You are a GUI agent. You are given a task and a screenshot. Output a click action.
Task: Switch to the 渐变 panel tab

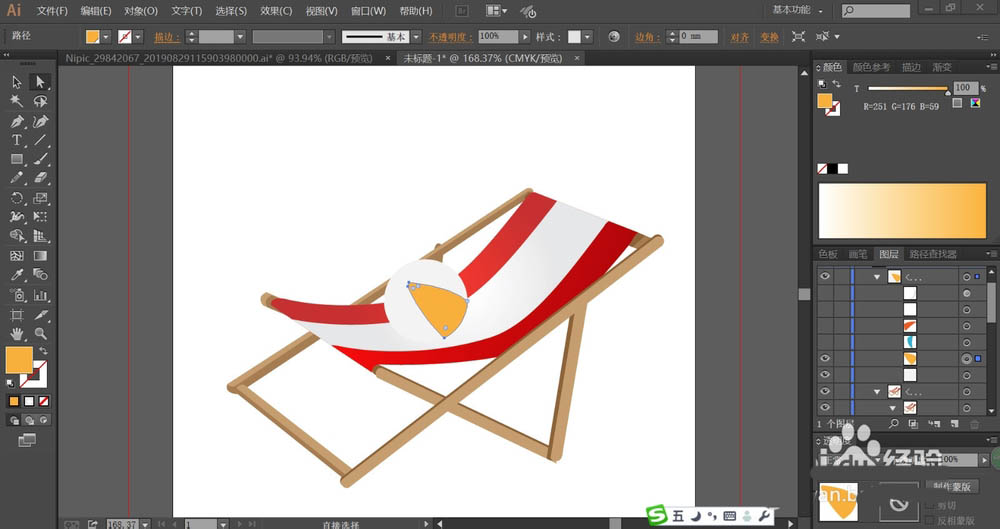[x=942, y=67]
